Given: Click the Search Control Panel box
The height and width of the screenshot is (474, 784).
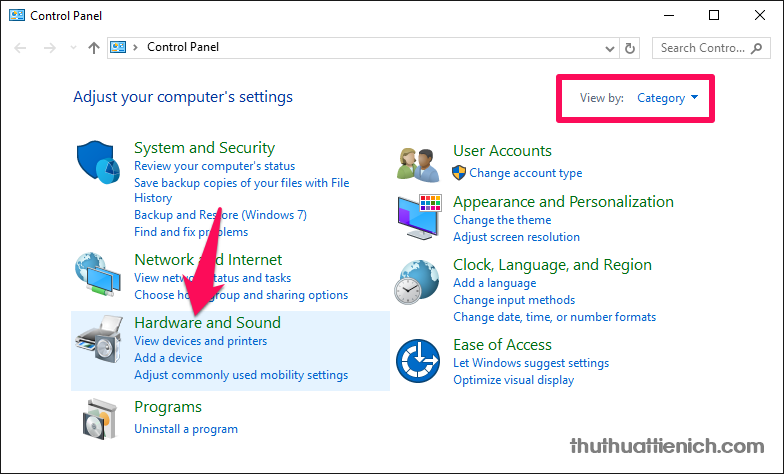Looking at the screenshot, I should [710, 47].
